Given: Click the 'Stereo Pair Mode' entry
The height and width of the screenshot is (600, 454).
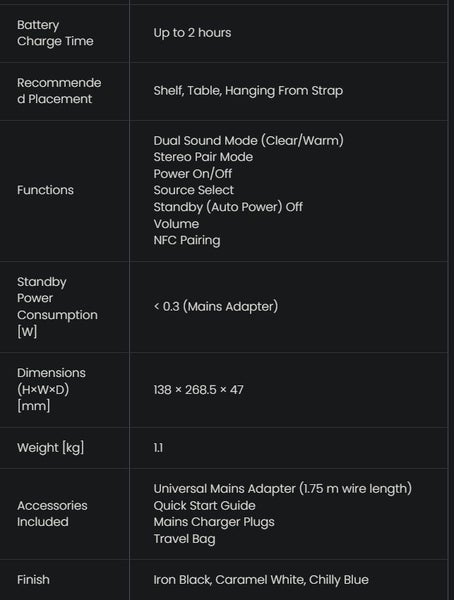Looking at the screenshot, I should (203, 157).
